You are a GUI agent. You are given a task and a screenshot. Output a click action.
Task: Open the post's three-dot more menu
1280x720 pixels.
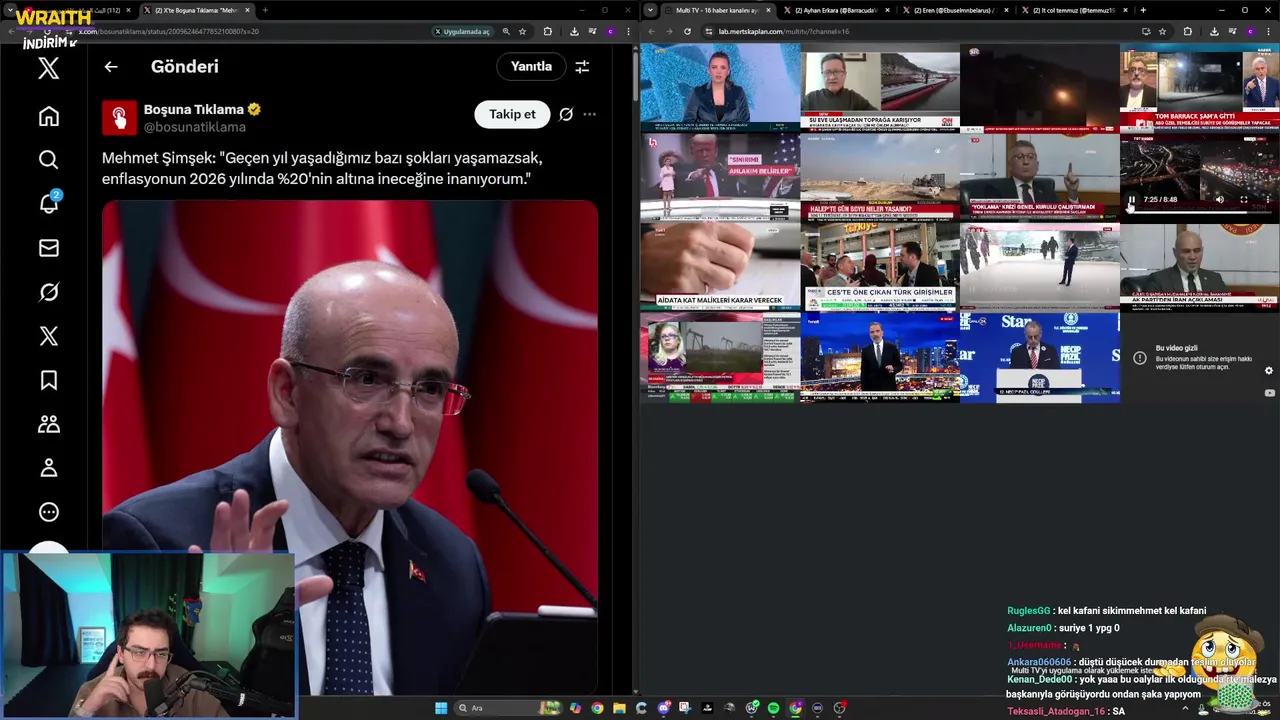coord(589,114)
